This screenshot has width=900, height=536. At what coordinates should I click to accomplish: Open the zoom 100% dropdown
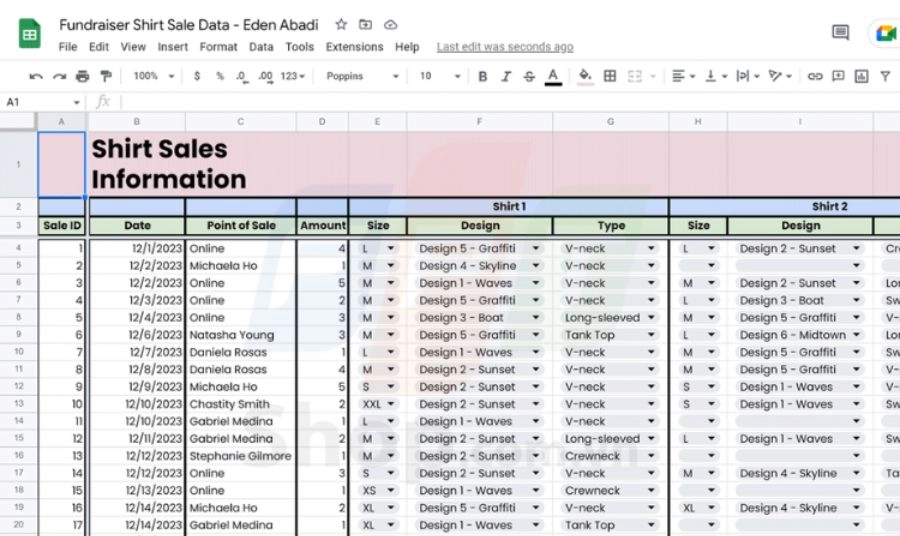tap(153, 76)
